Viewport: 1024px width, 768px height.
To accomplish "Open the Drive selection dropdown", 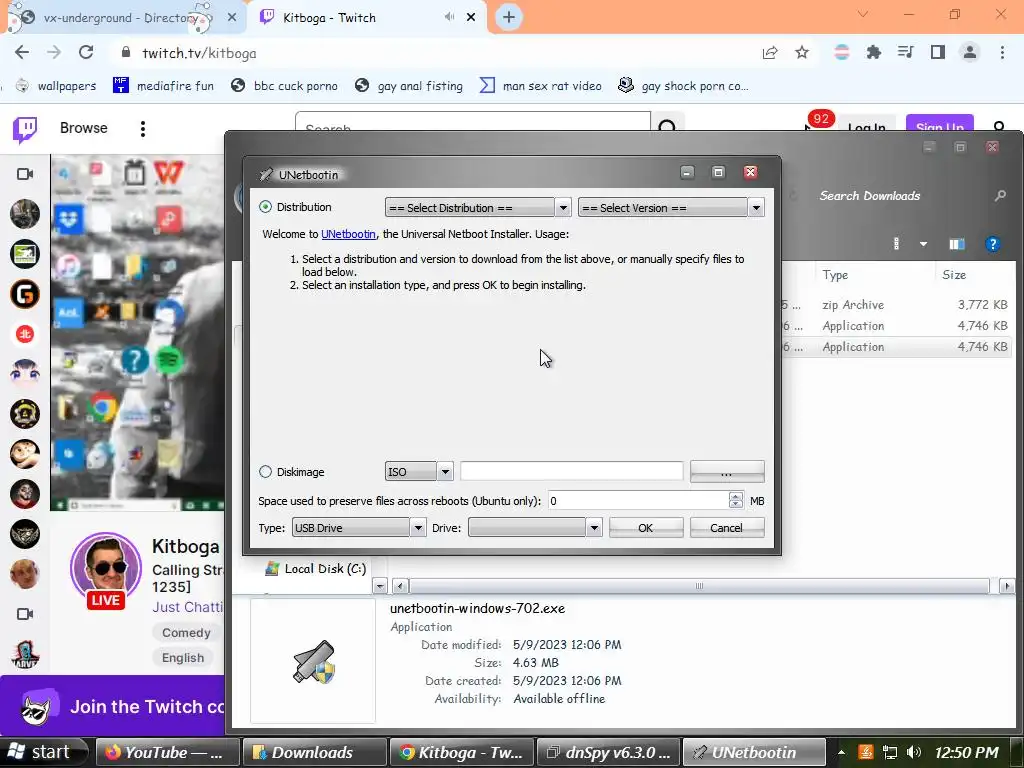I will [535, 528].
